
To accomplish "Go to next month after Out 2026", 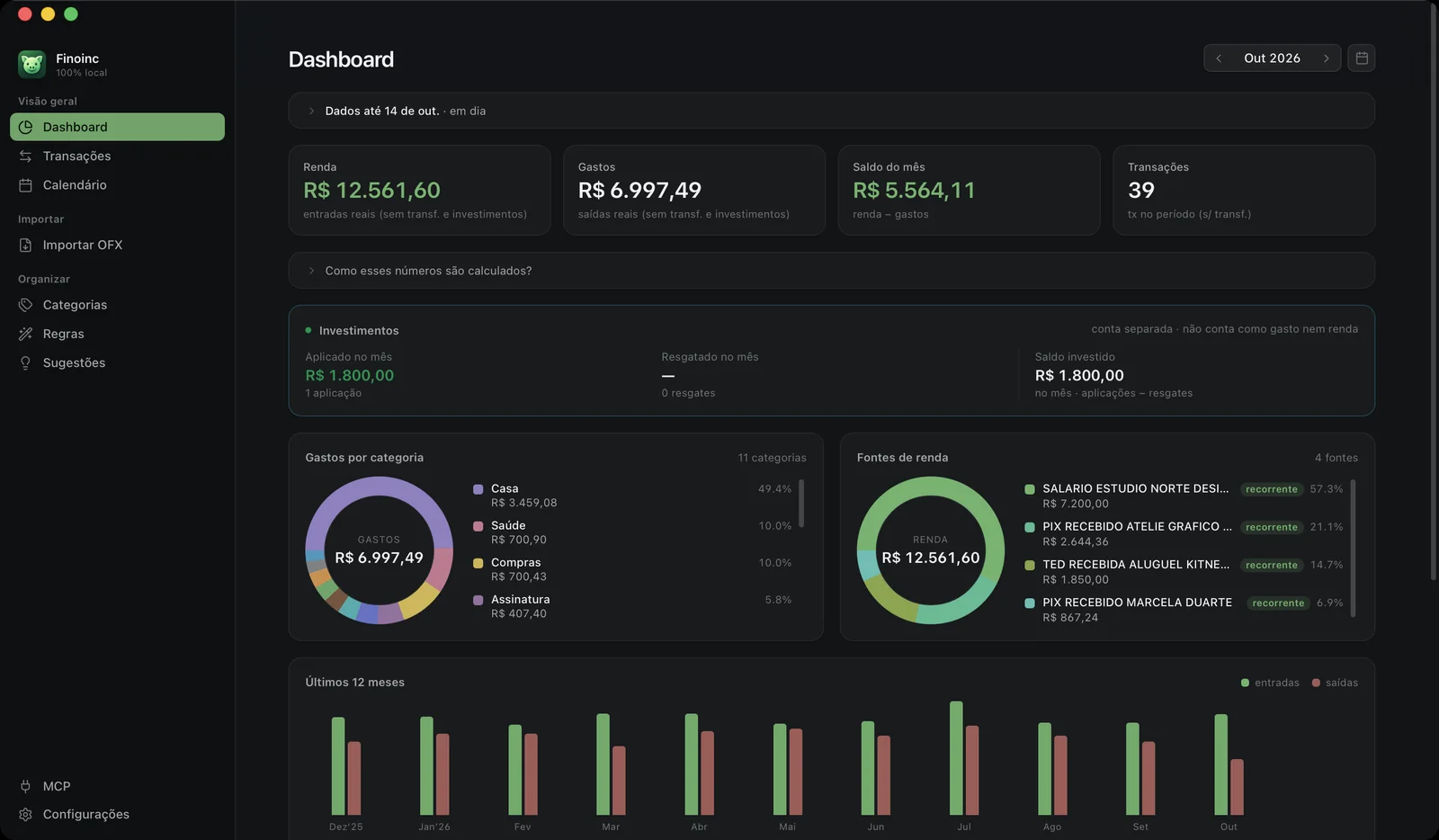I will [x=1326, y=58].
